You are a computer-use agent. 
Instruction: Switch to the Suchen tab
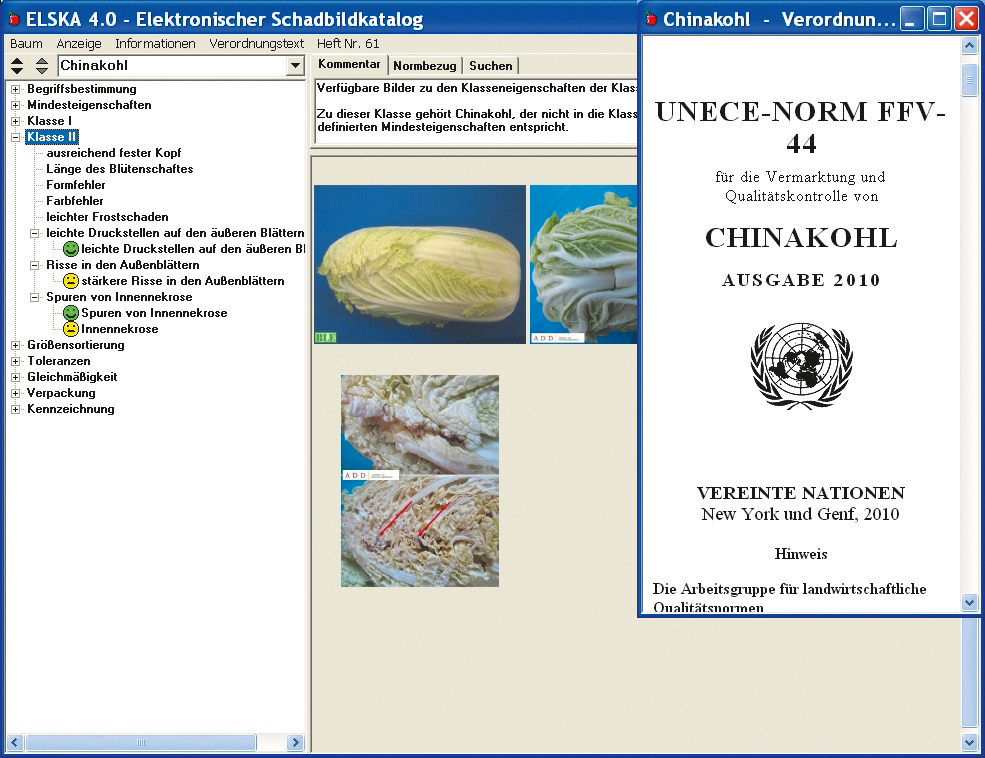coord(491,65)
